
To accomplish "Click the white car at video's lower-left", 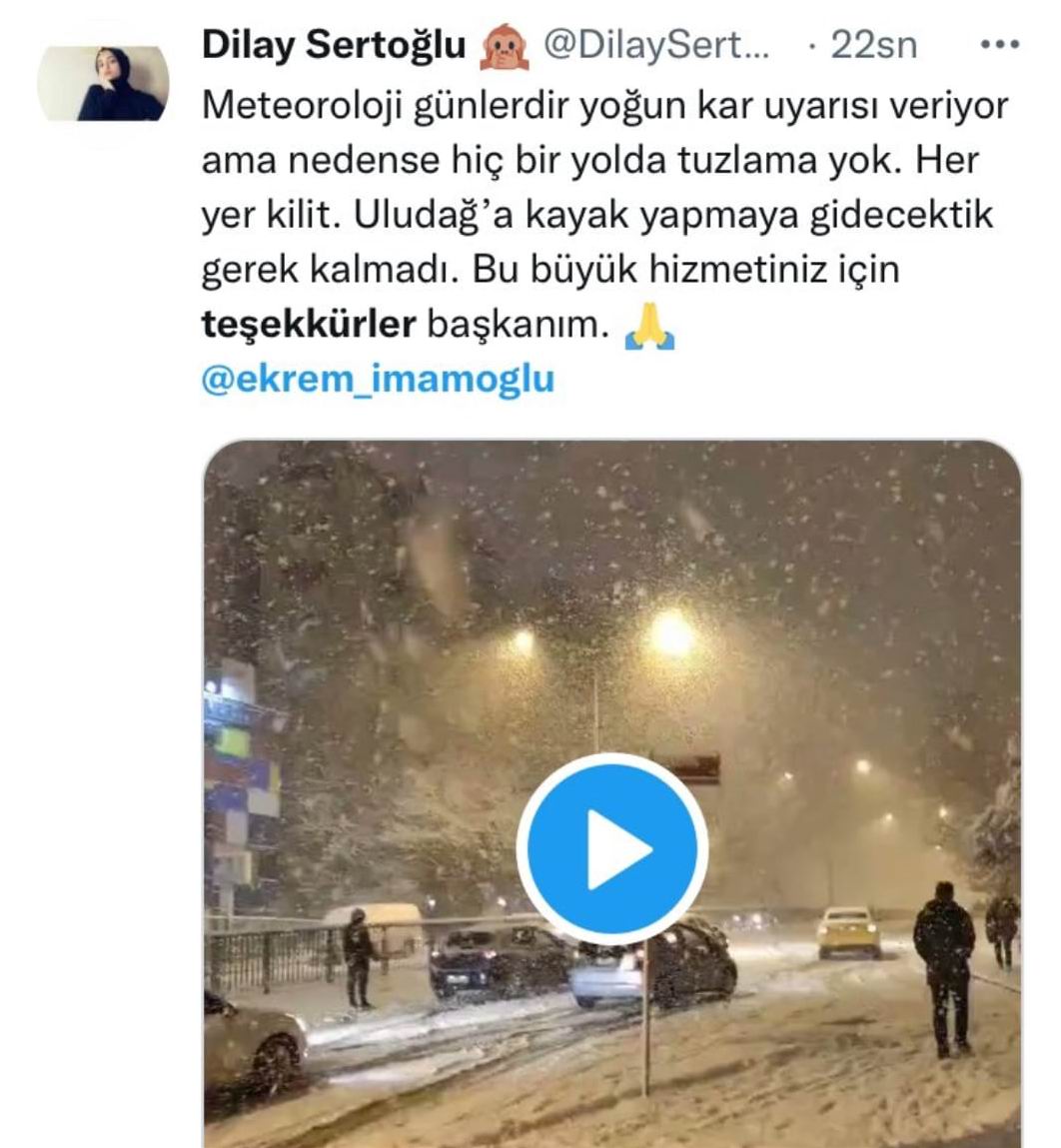I will (254, 1041).
